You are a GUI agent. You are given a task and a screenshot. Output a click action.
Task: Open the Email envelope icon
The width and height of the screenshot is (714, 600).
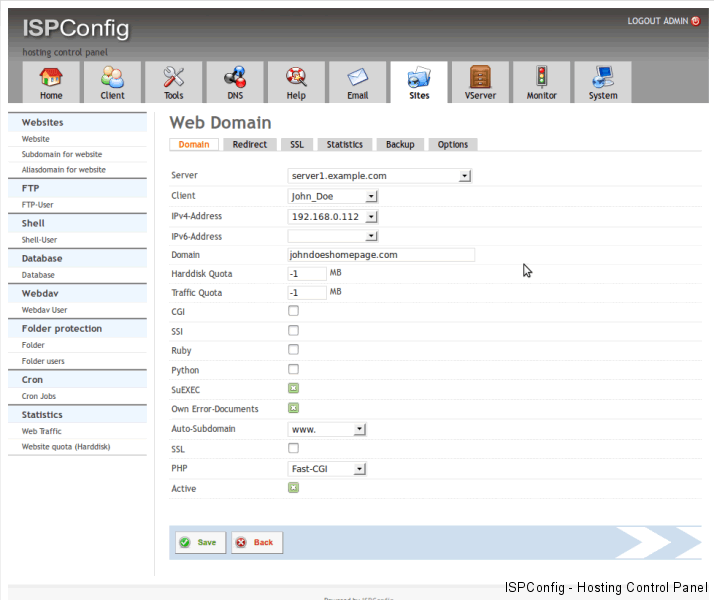[x=357, y=79]
